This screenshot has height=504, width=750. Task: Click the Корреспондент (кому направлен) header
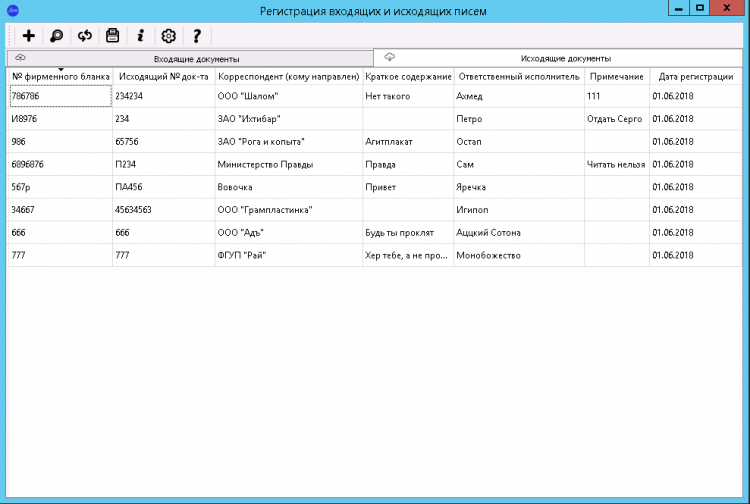(x=288, y=77)
